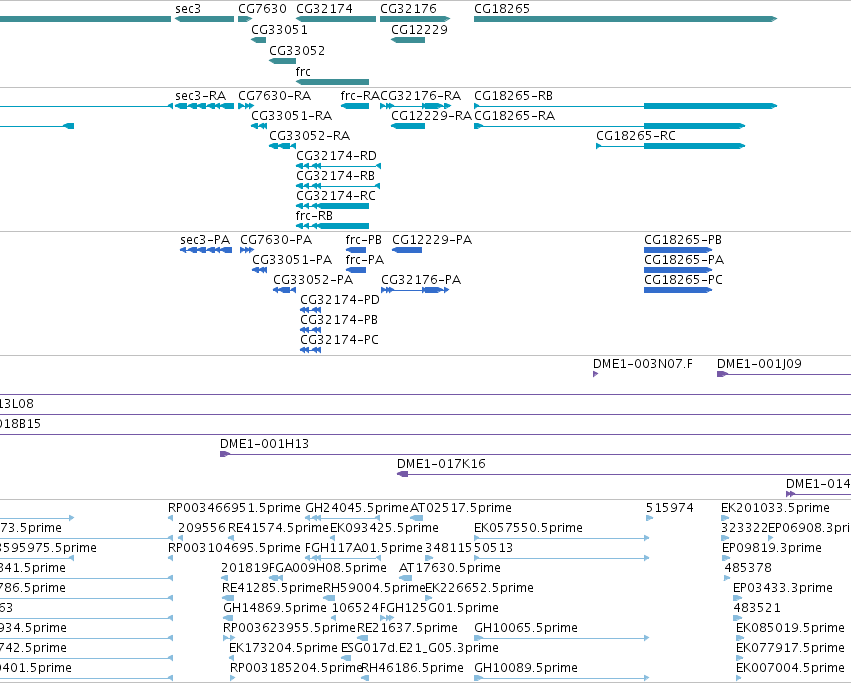Select the DME1-003N07.F clone
The height and width of the screenshot is (683, 851).
pyautogui.click(x=595, y=374)
